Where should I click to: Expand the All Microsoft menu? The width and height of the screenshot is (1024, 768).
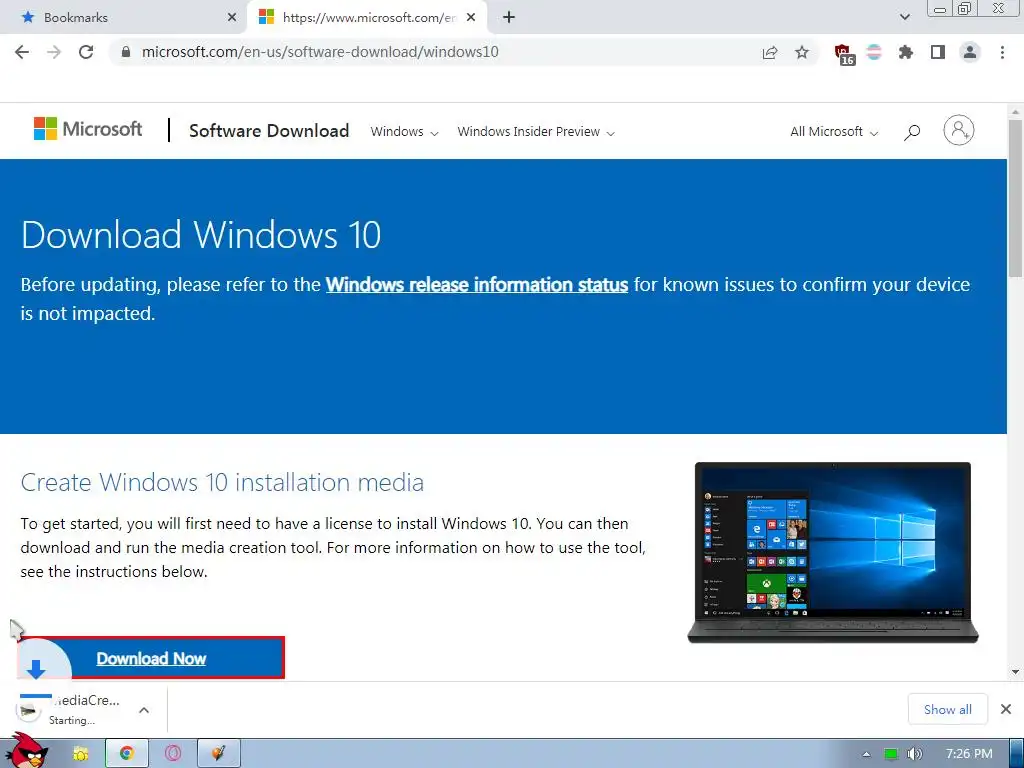click(x=834, y=132)
